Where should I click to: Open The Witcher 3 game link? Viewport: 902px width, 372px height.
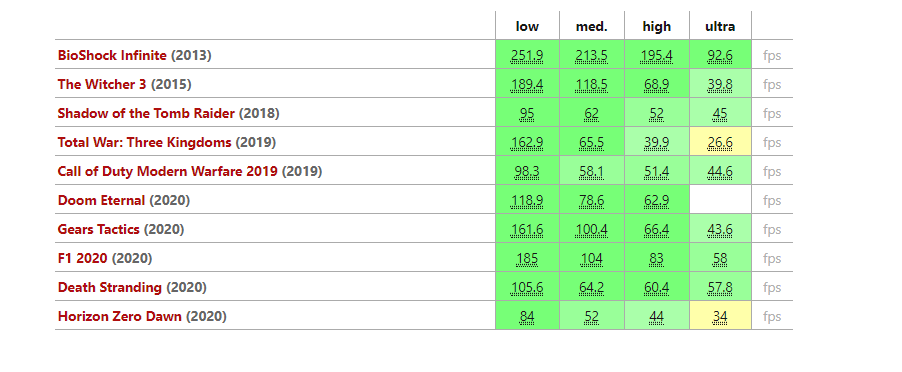click(102, 85)
